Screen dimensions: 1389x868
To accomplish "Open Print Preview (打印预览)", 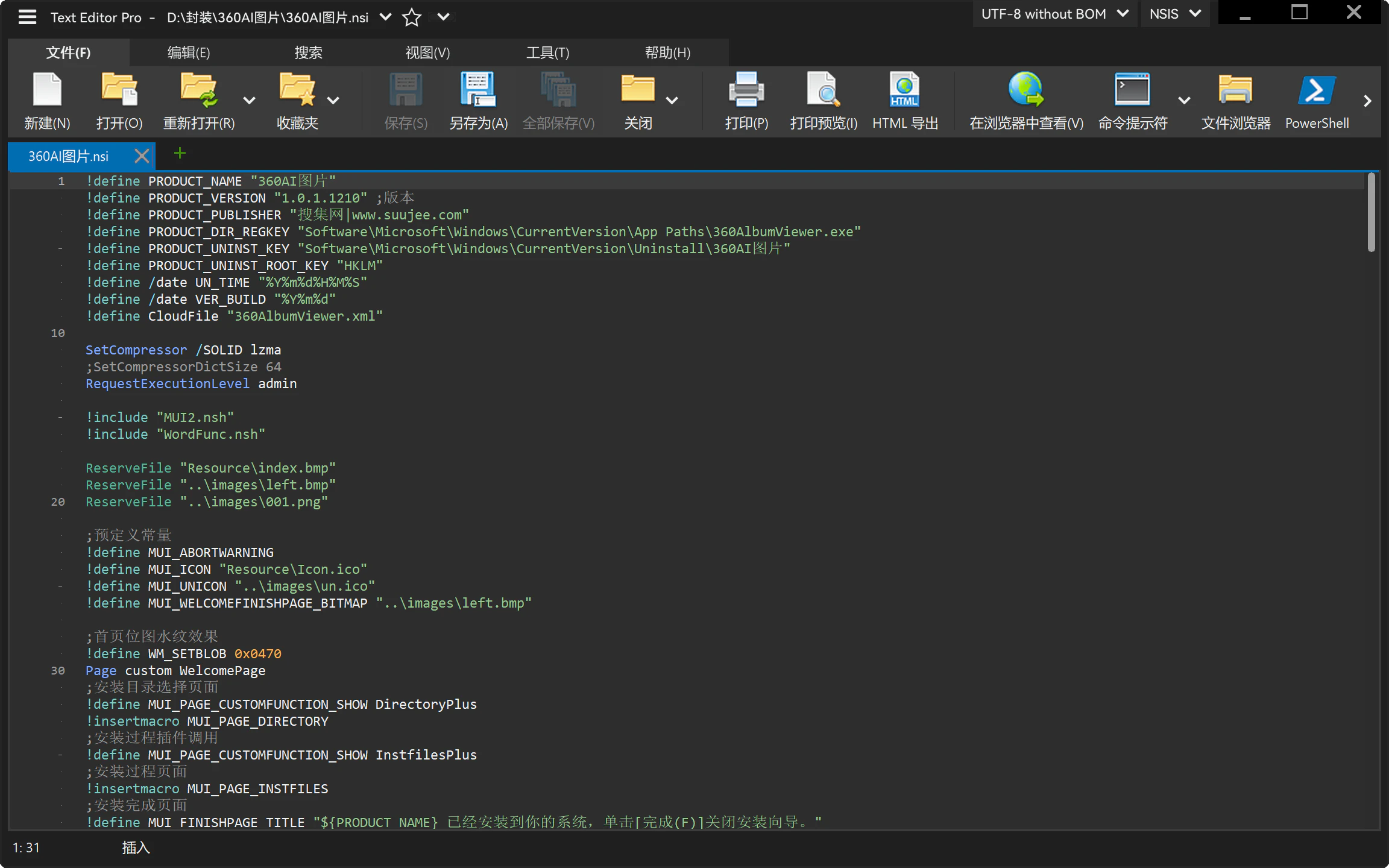I will pos(823,90).
